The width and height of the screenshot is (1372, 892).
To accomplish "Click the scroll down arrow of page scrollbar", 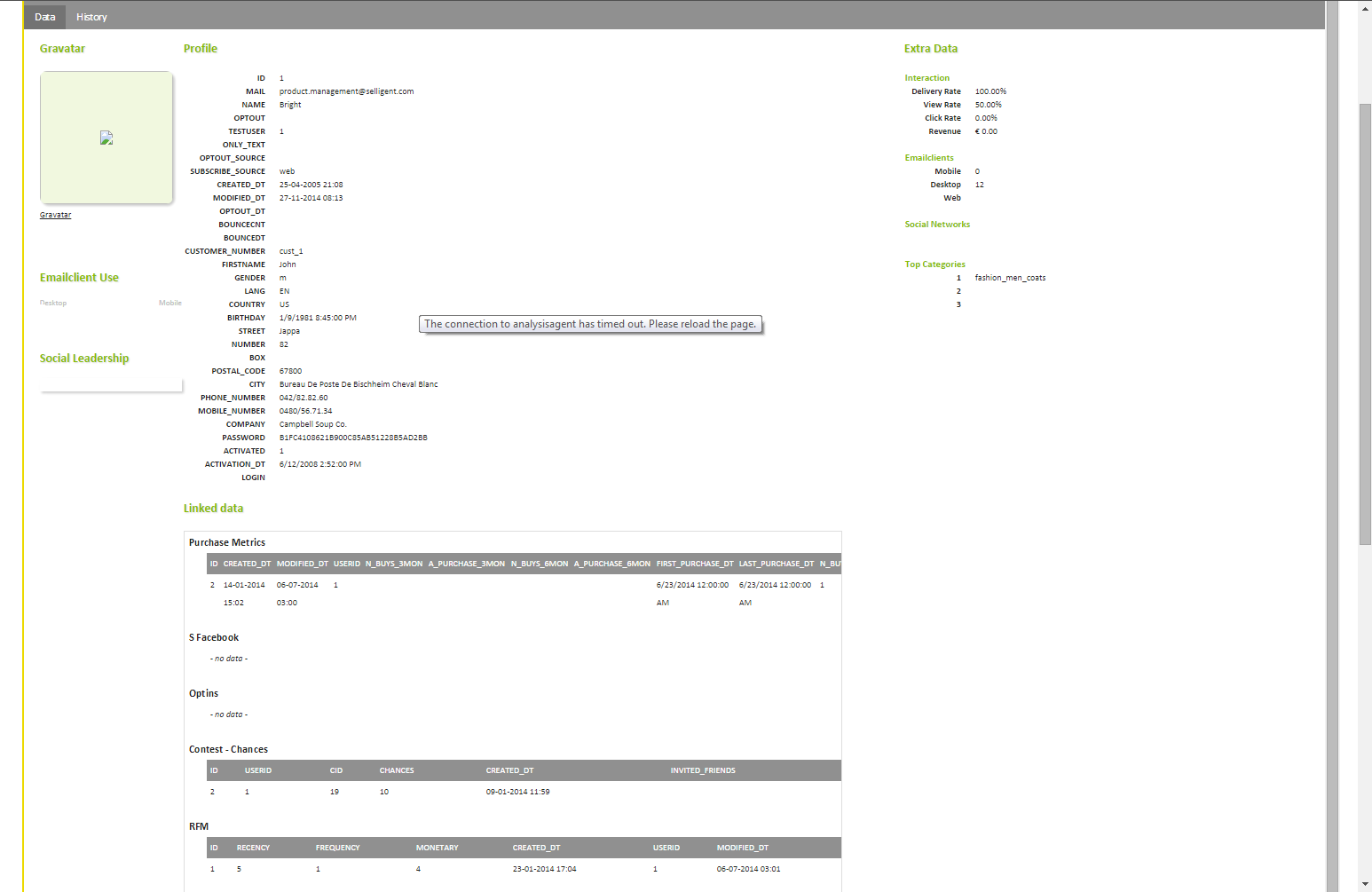I will (x=1365, y=884).
